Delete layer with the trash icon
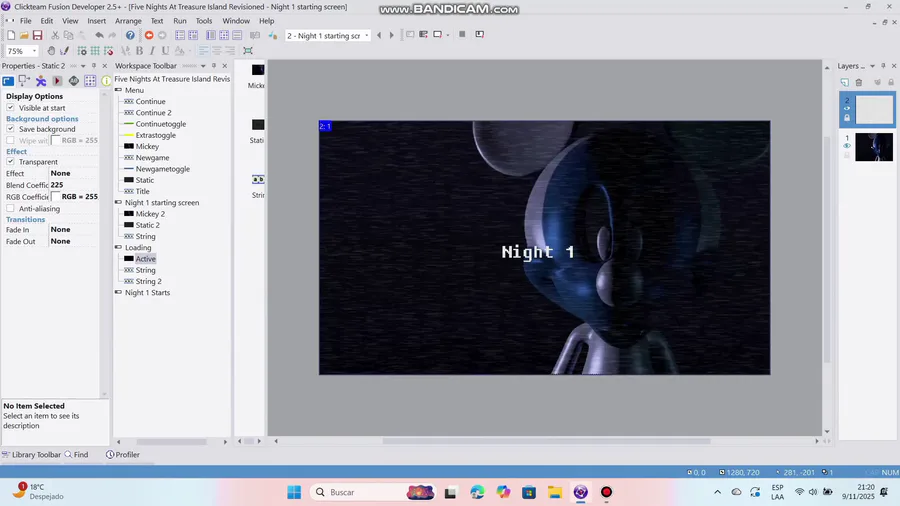This screenshot has width=900, height=506. (859, 83)
